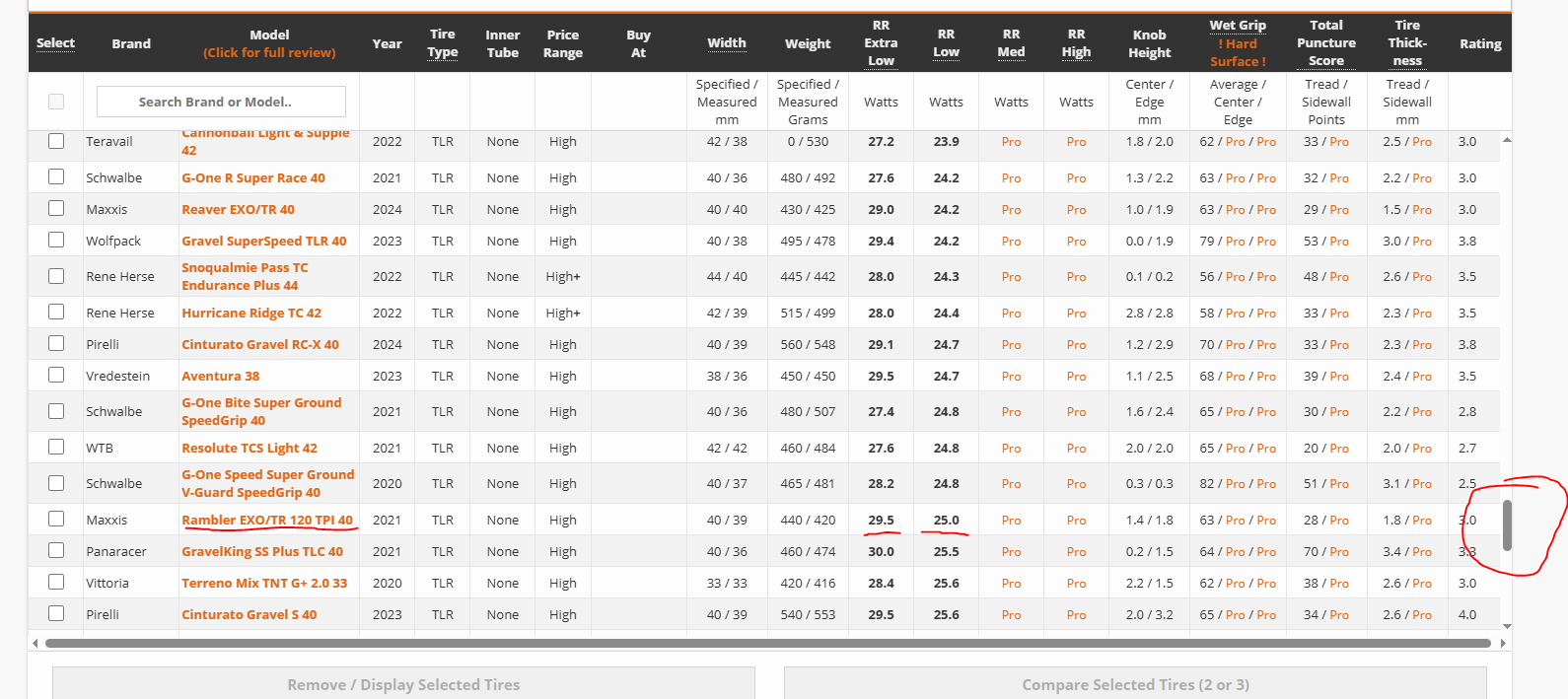Click Remove / Display Selected Tires button
1568x699 pixels.
403,684
